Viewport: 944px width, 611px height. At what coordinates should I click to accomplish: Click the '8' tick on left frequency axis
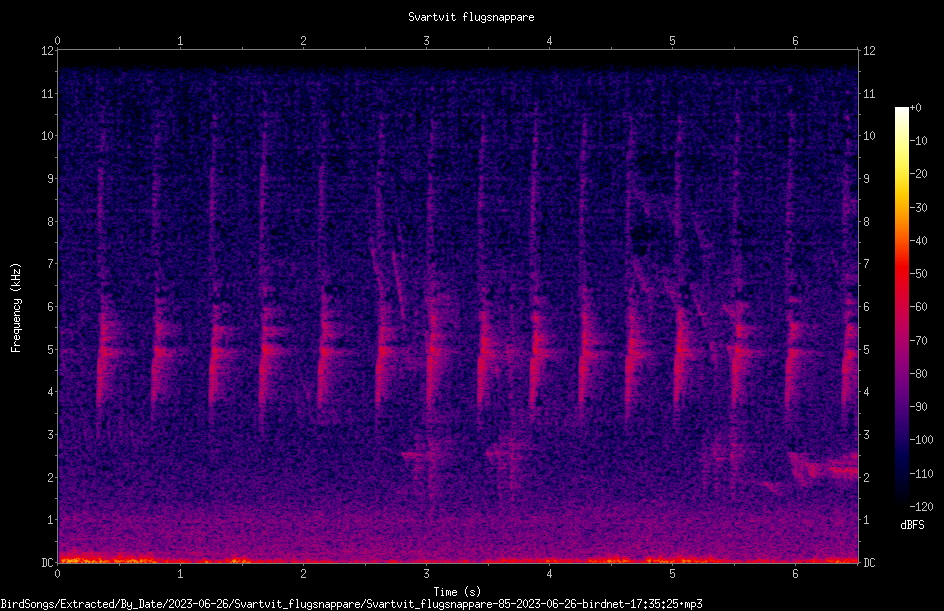click(x=51, y=221)
